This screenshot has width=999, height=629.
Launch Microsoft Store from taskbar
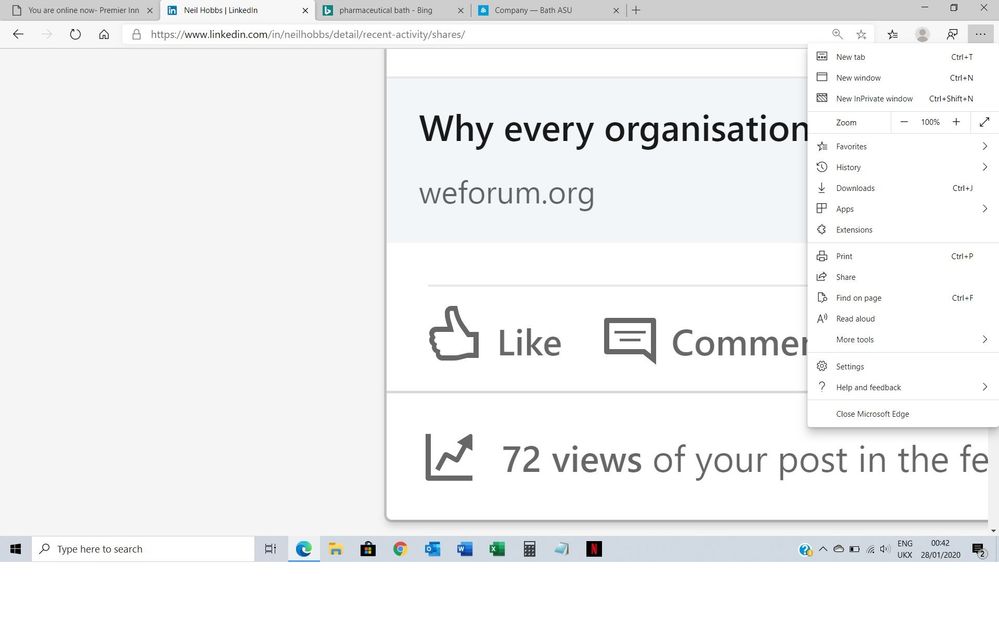[368, 549]
